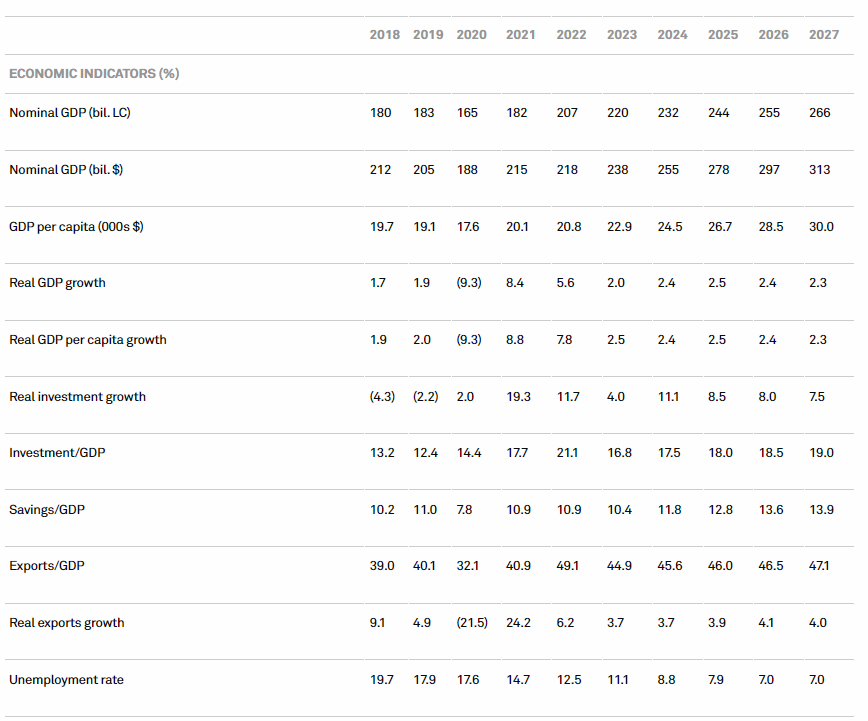Click the 2024 Unemployment rate value 8.8

[x=665, y=680]
